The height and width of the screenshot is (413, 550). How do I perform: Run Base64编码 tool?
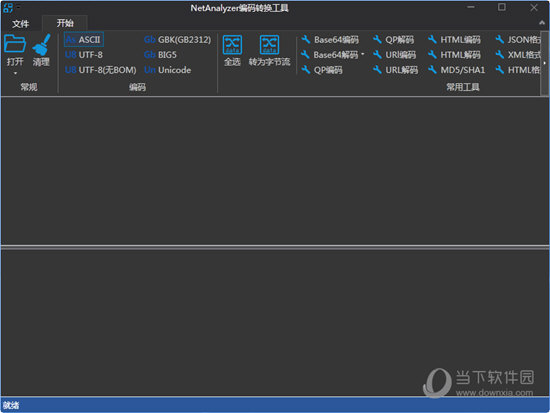(x=330, y=40)
